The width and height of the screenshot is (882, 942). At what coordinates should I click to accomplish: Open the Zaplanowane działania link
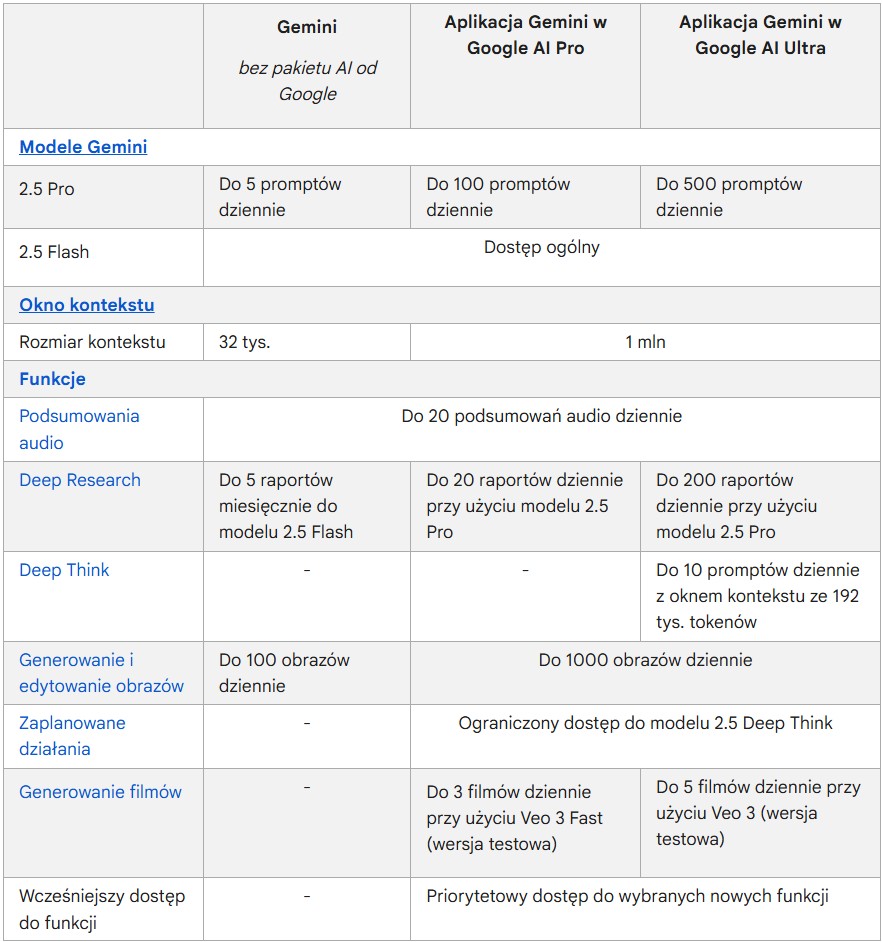coord(72,735)
